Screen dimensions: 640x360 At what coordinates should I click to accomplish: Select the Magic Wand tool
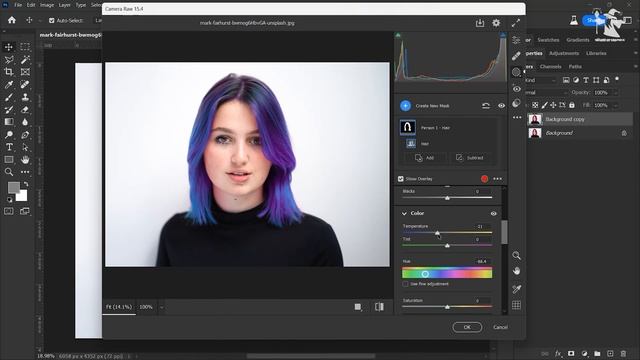(25, 60)
